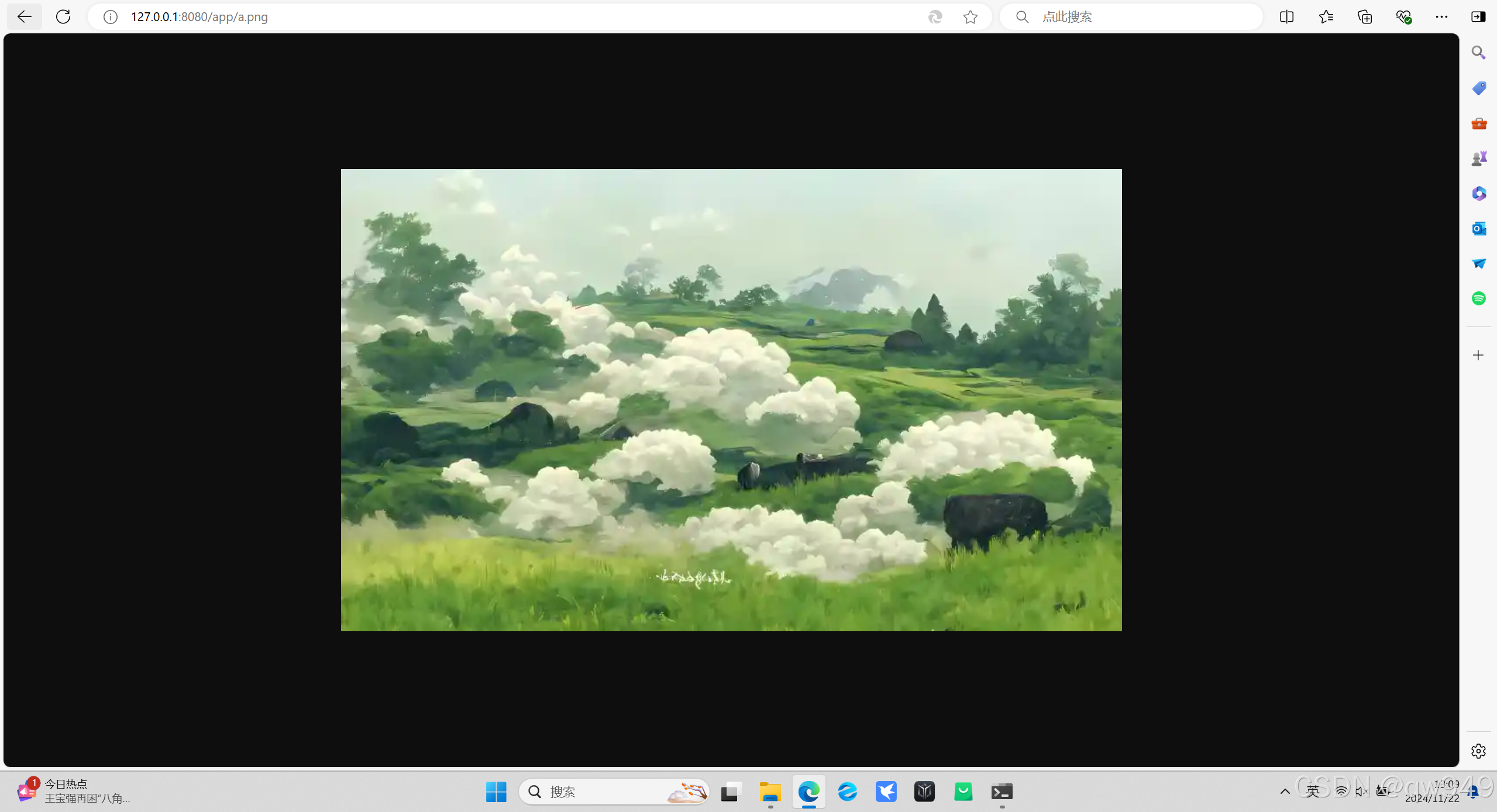Open Shopping tag in sidebar
Image resolution: width=1497 pixels, height=812 pixels.
[x=1478, y=88]
